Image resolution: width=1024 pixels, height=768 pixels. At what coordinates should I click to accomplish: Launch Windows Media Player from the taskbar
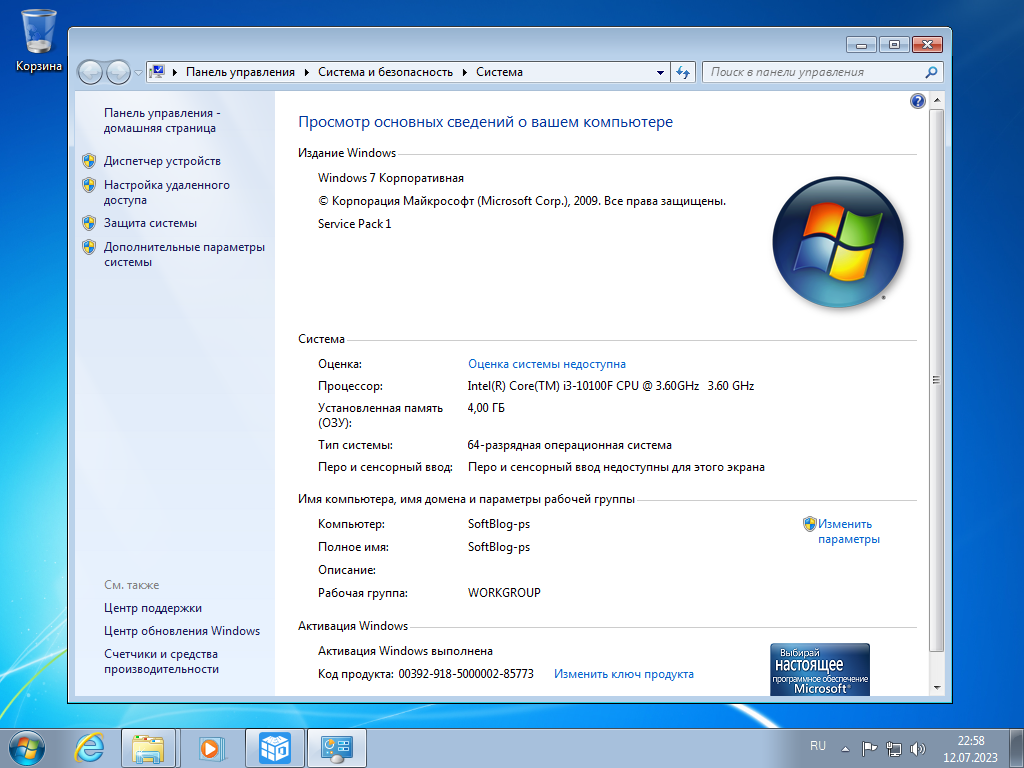210,746
